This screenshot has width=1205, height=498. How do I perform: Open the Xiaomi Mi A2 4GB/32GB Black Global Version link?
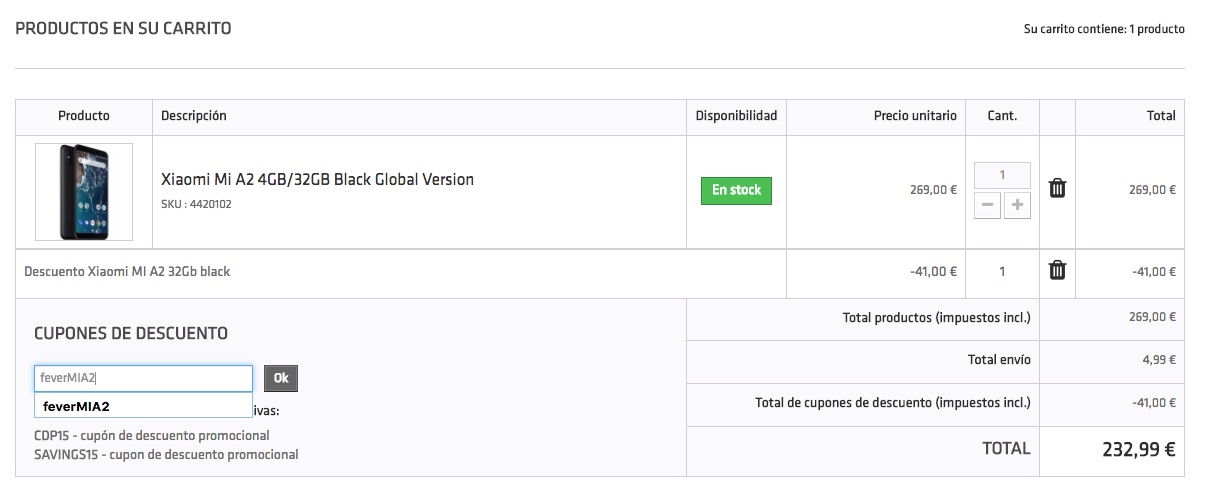click(x=317, y=180)
